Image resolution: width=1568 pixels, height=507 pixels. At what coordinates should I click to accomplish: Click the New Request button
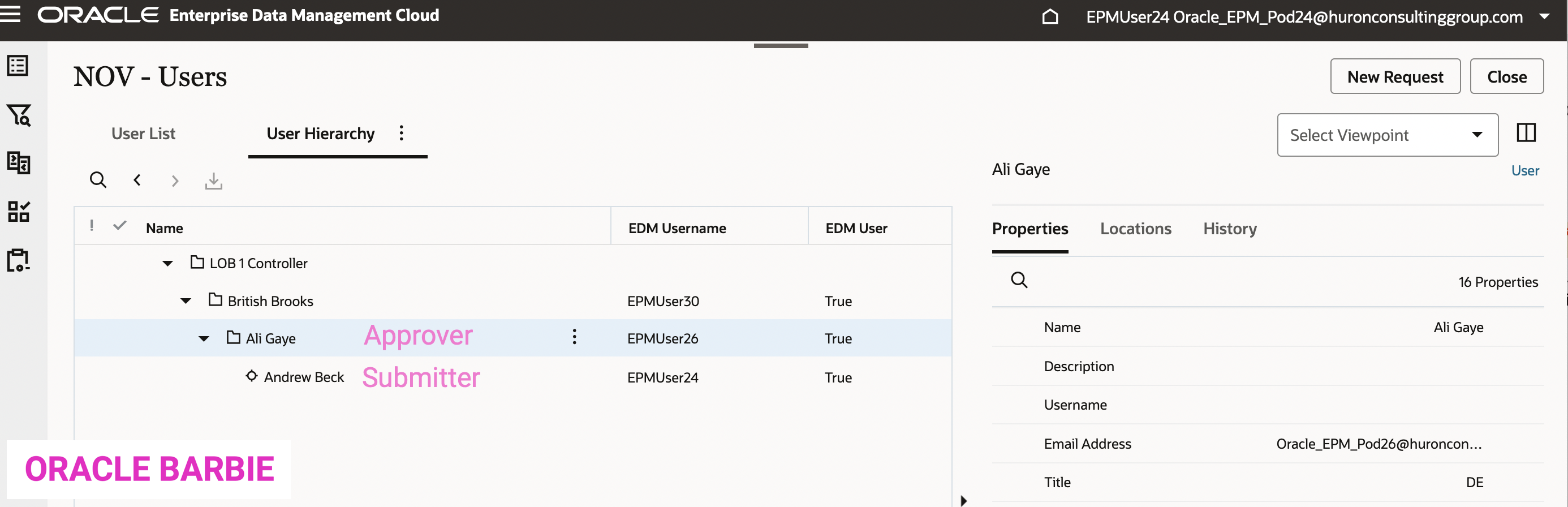(1394, 77)
